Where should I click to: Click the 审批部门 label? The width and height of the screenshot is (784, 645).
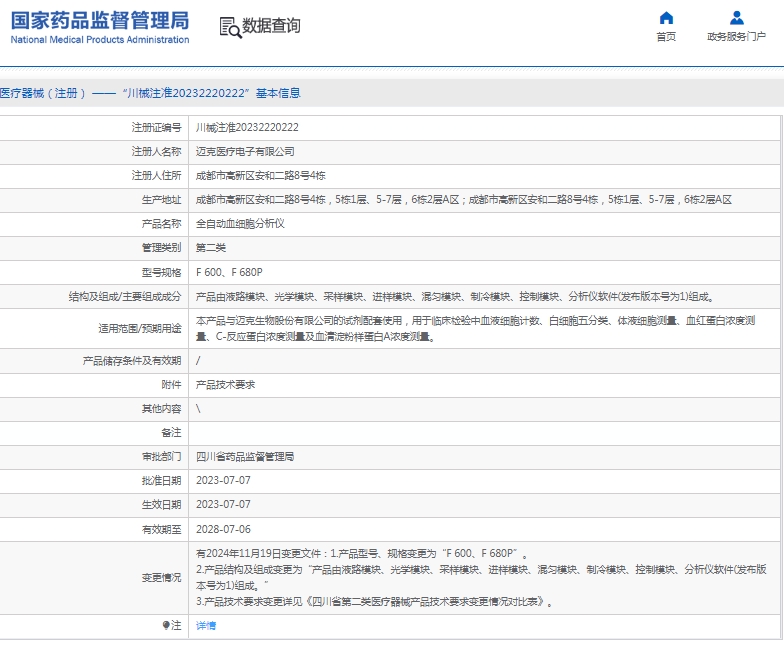(x=162, y=456)
